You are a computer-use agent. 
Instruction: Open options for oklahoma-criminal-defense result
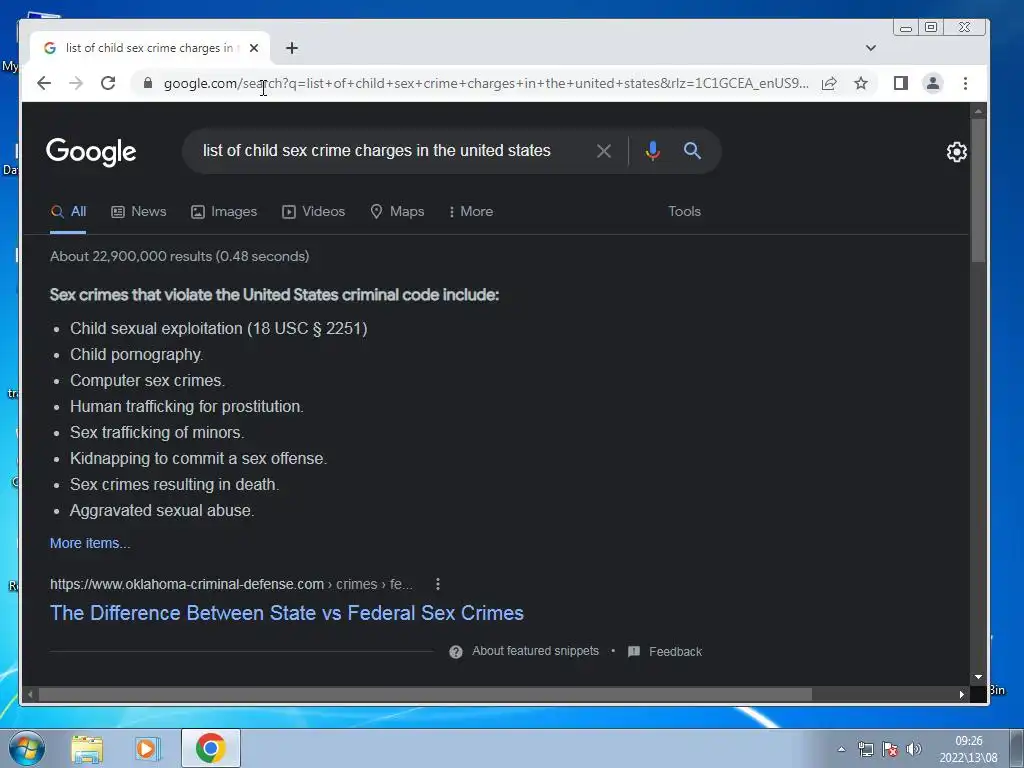pyautogui.click(x=438, y=584)
